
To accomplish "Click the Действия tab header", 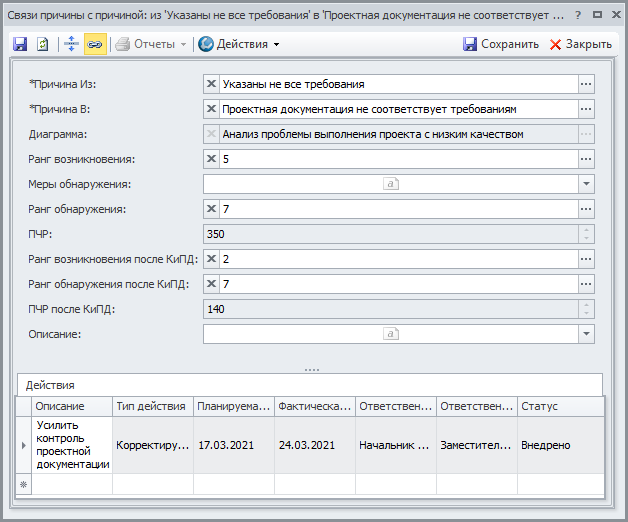I will pos(51,385).
